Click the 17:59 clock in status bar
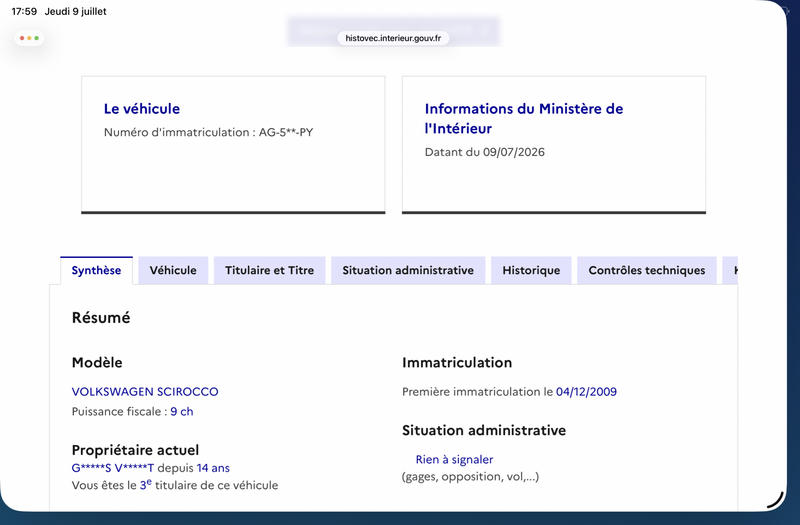Viewport: 800px width, 525px height. click(24, 11)
